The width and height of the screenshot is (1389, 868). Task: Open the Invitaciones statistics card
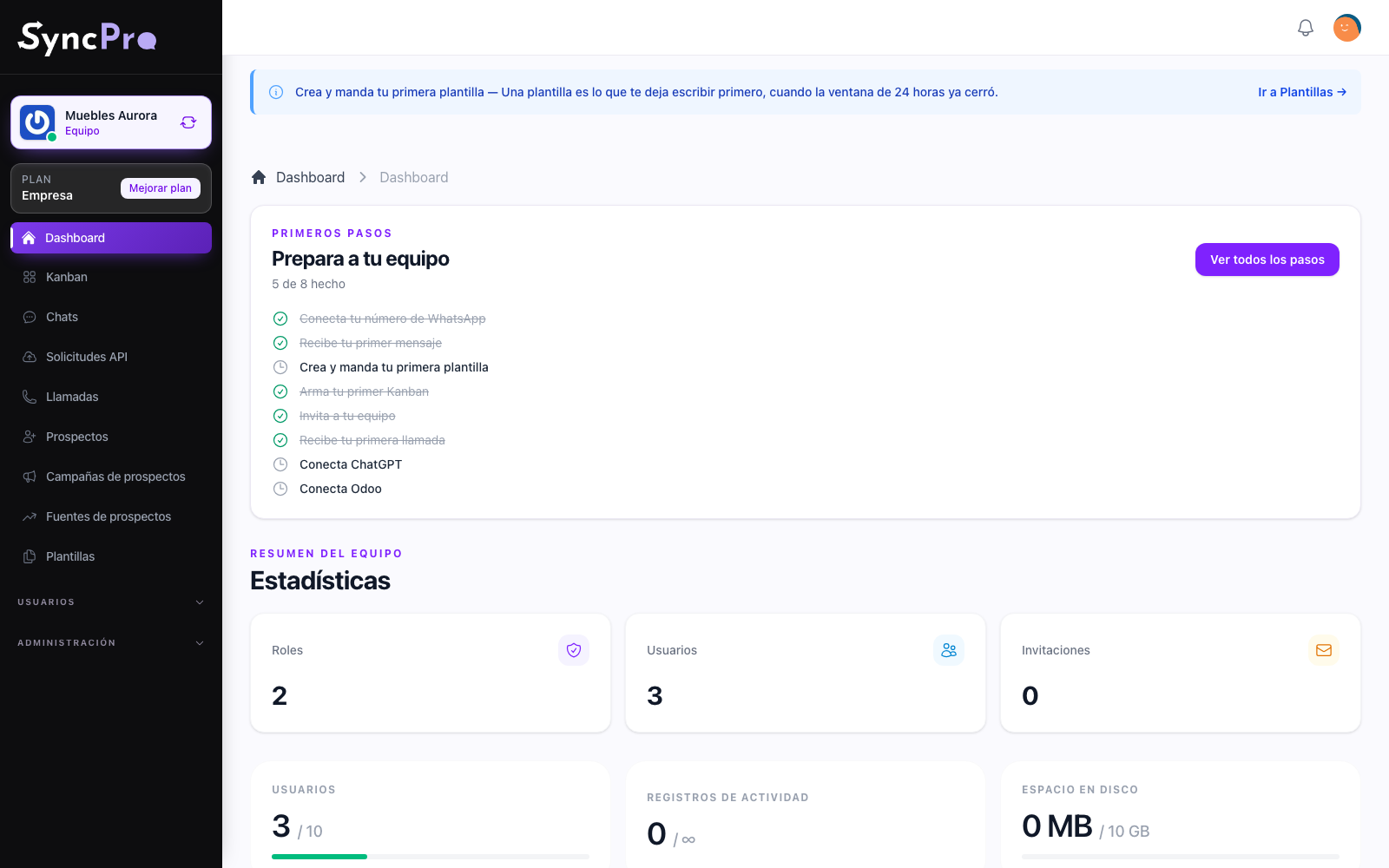click(1181, 673)
